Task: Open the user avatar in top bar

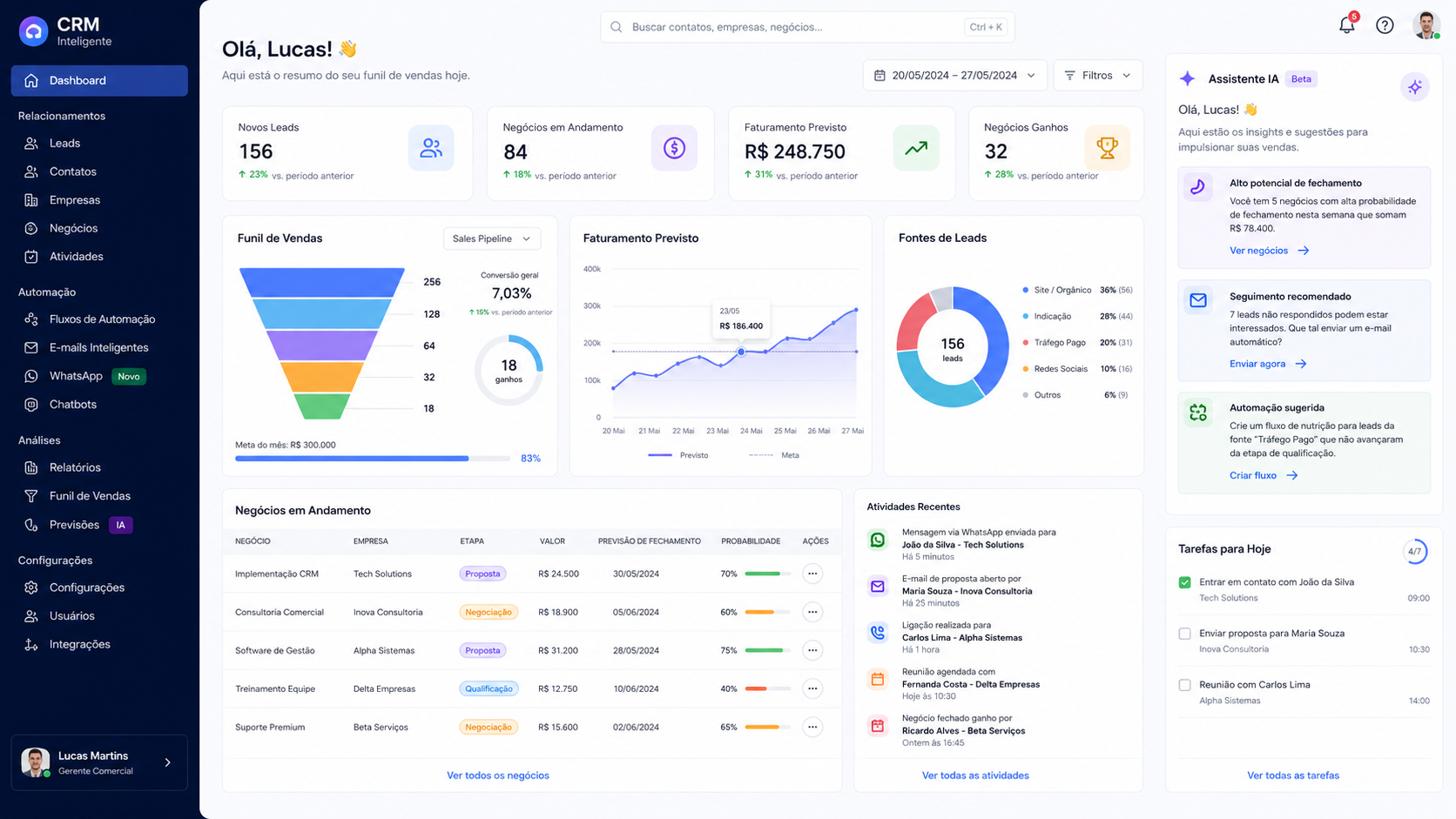Action: point(1426,25)
